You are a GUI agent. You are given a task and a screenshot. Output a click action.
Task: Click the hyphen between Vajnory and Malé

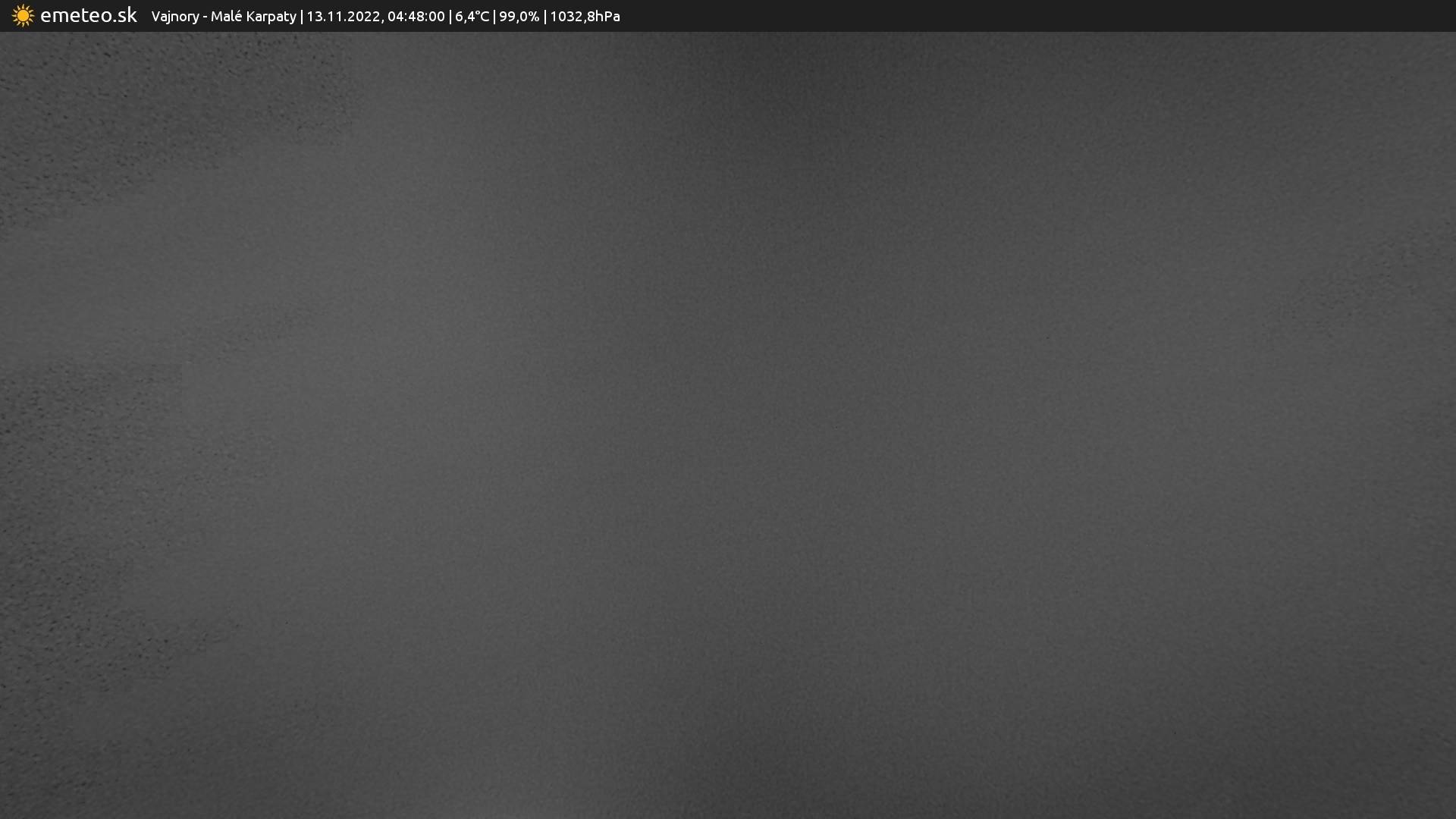pyautogui.click(x=205, y=17)
